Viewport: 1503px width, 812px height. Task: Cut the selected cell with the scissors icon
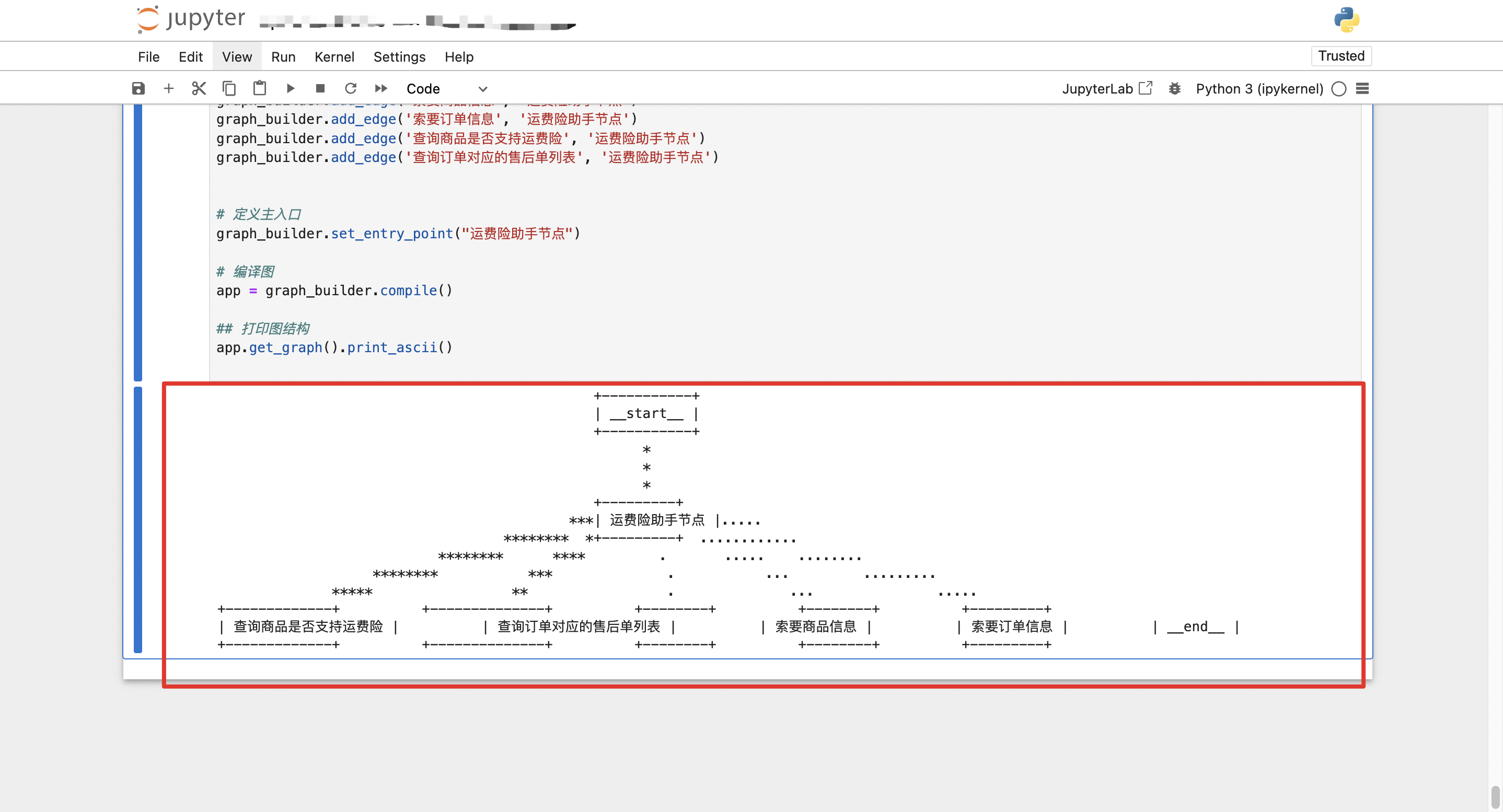tap(199, 89)
